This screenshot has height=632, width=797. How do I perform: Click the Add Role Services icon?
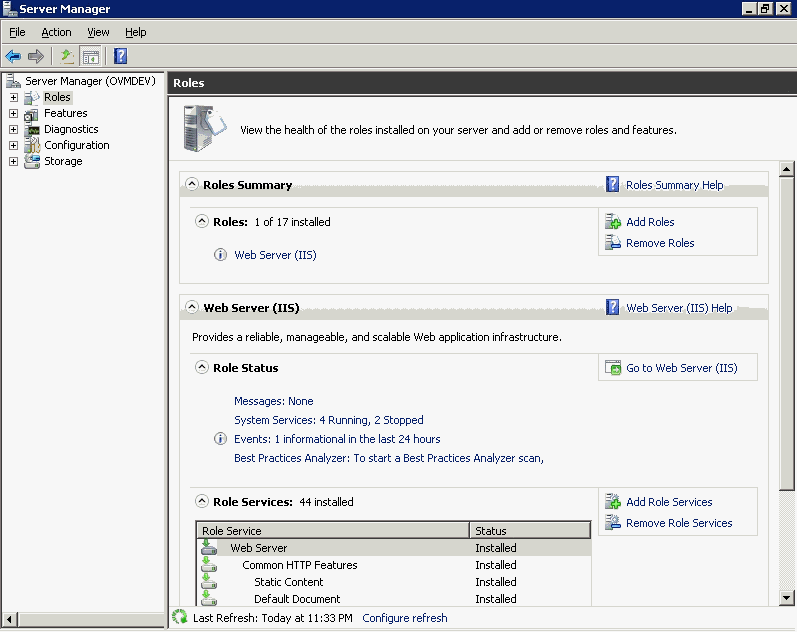(x=613, y=502)
